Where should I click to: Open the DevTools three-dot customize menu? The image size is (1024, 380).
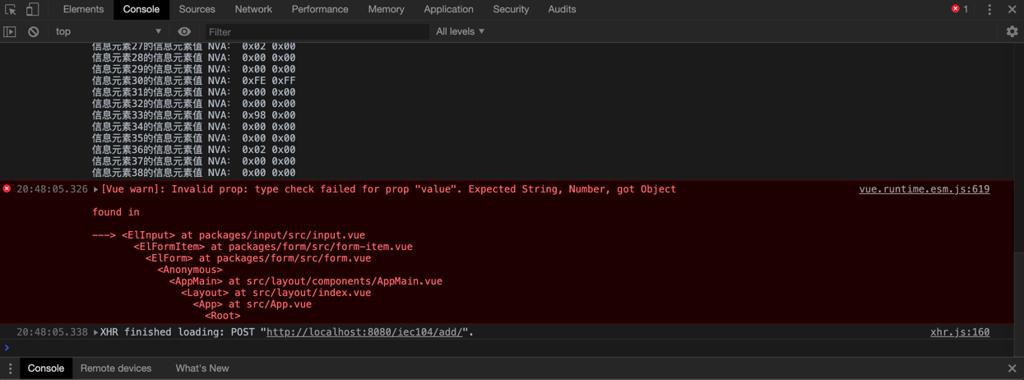coord(989,9)
